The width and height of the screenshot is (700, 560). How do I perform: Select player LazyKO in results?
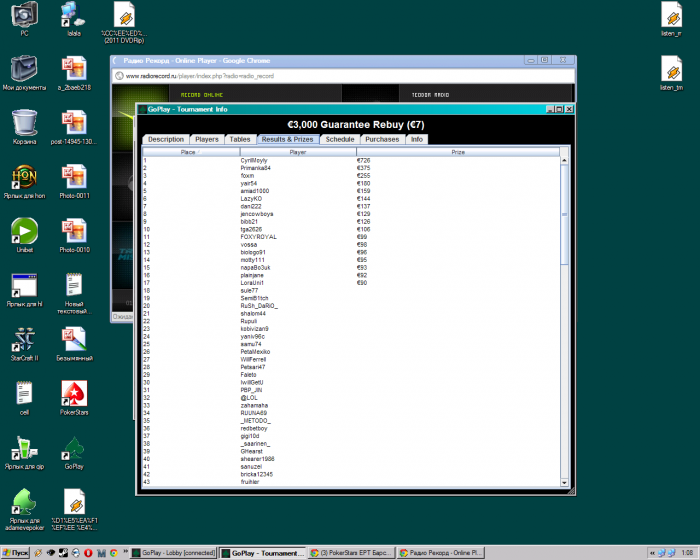click(x=251, y=199)
